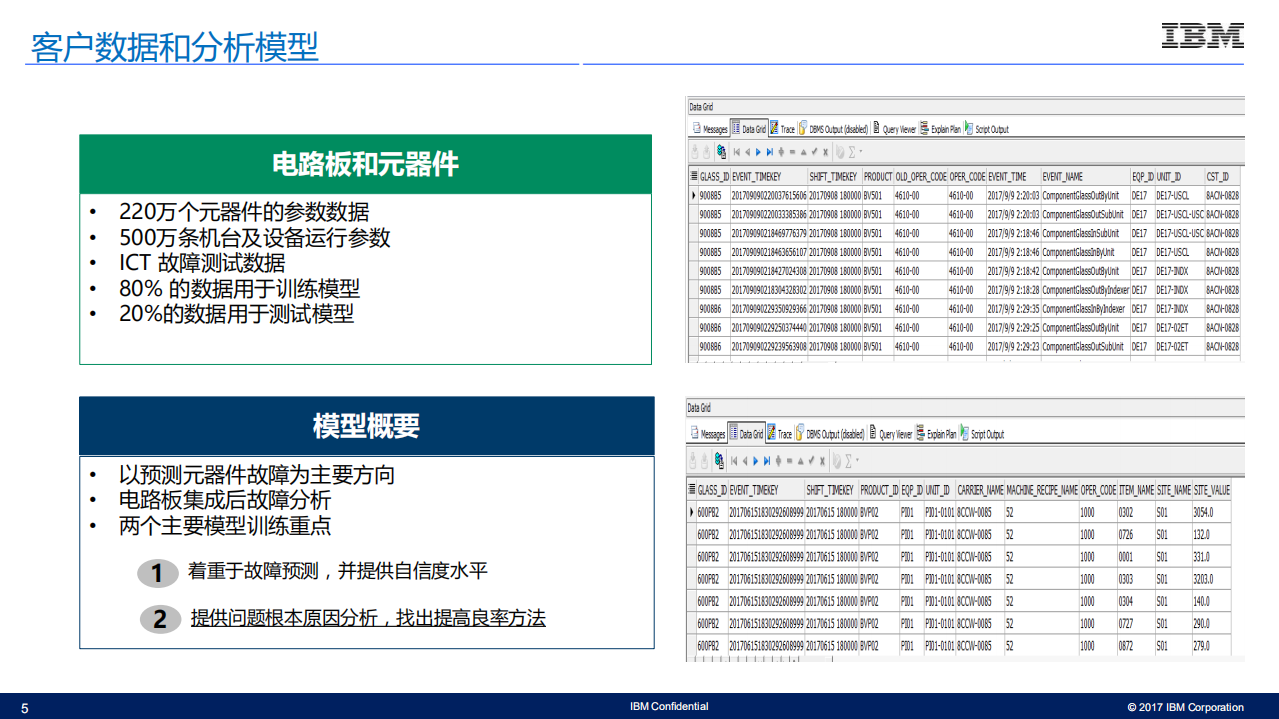Screen dimensions: 1279x719
Task: Jump to the Last record using toolbar icon
Action: (769, 152)
